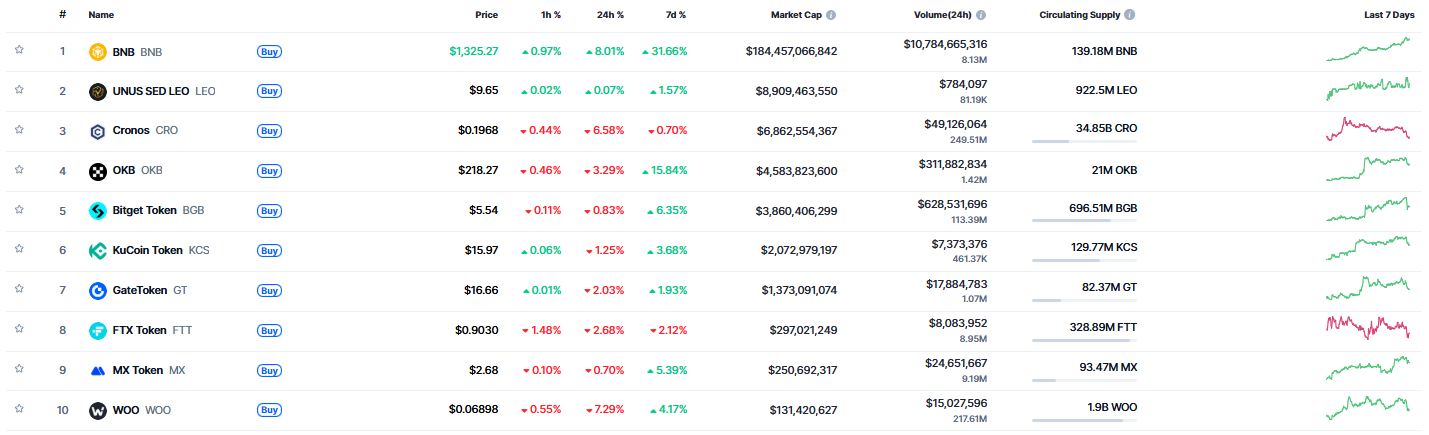Open the MX Token 7-day sparkline chart

click(1368, 369)
